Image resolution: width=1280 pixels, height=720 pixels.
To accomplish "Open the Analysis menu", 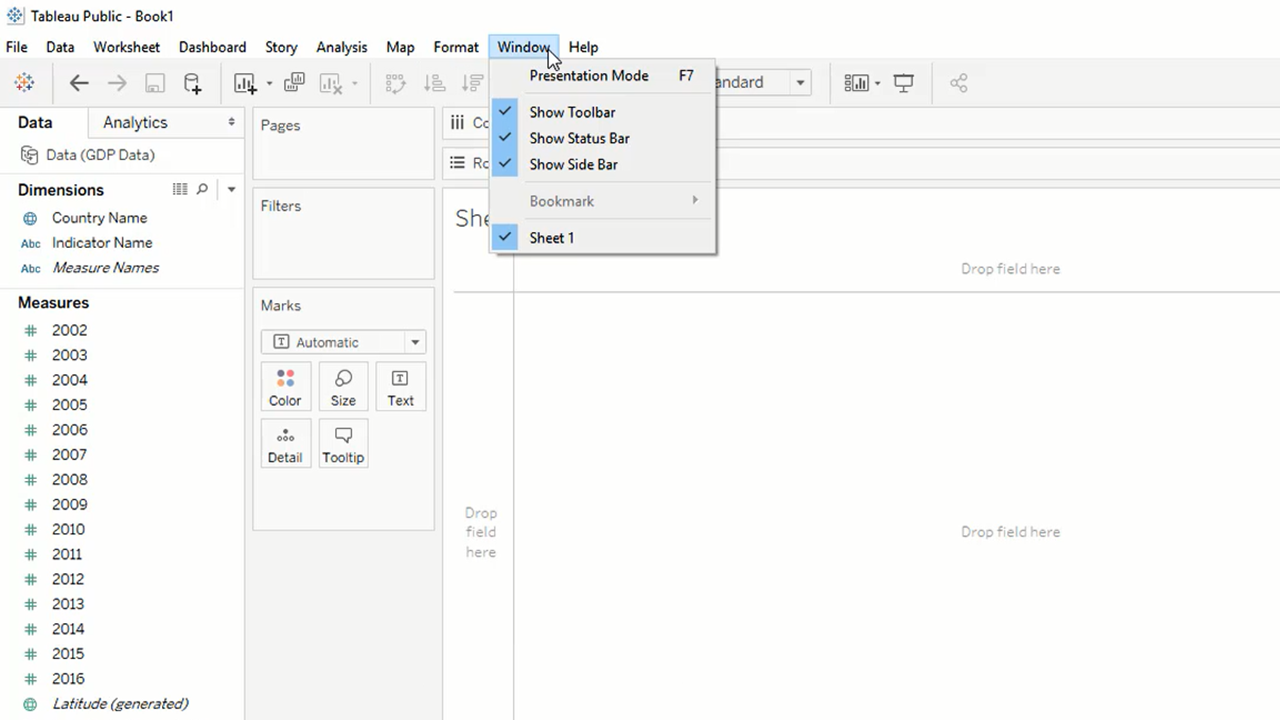I will 341,47.
